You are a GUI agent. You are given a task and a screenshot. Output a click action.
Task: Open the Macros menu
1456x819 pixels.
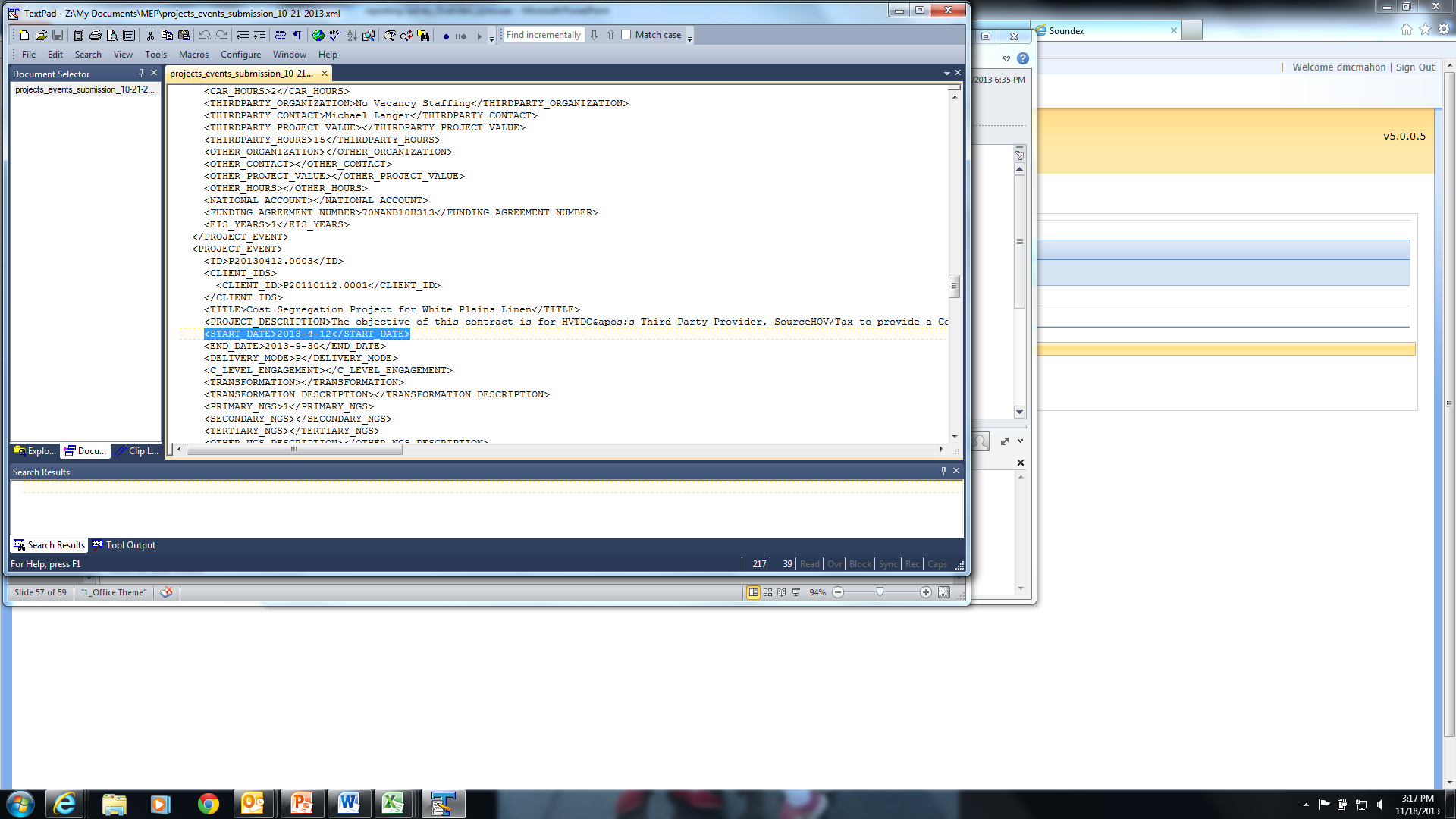[x=193, y=55]
